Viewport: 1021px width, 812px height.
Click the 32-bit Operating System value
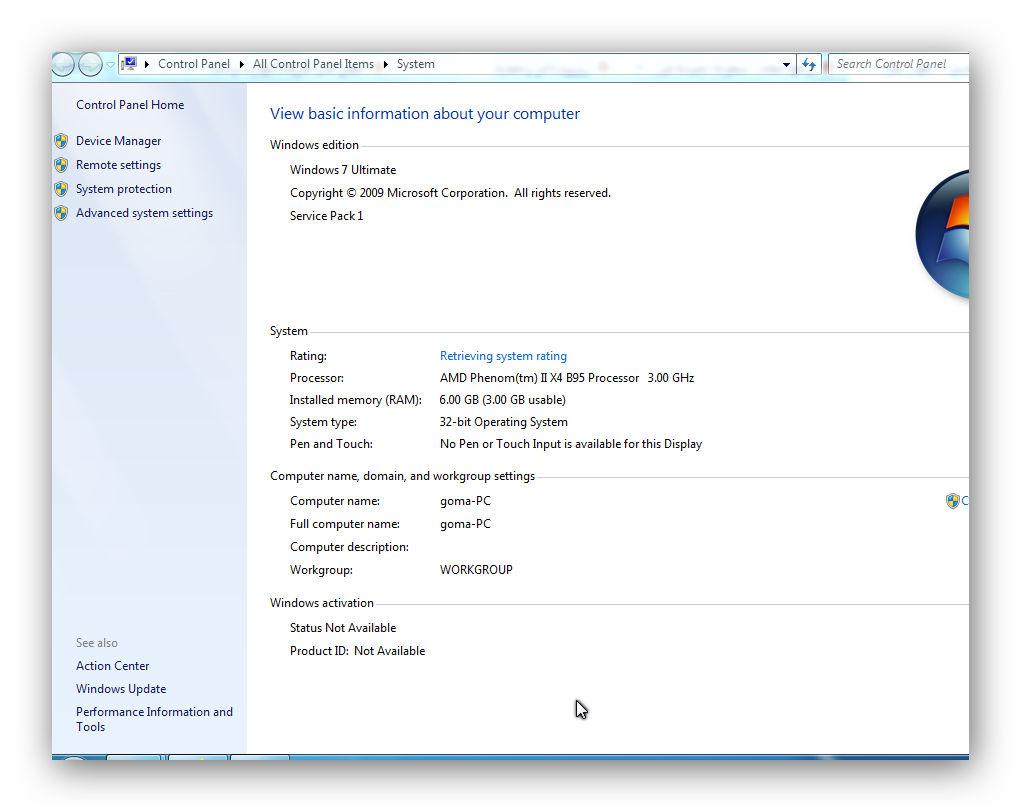pos(503,422)
